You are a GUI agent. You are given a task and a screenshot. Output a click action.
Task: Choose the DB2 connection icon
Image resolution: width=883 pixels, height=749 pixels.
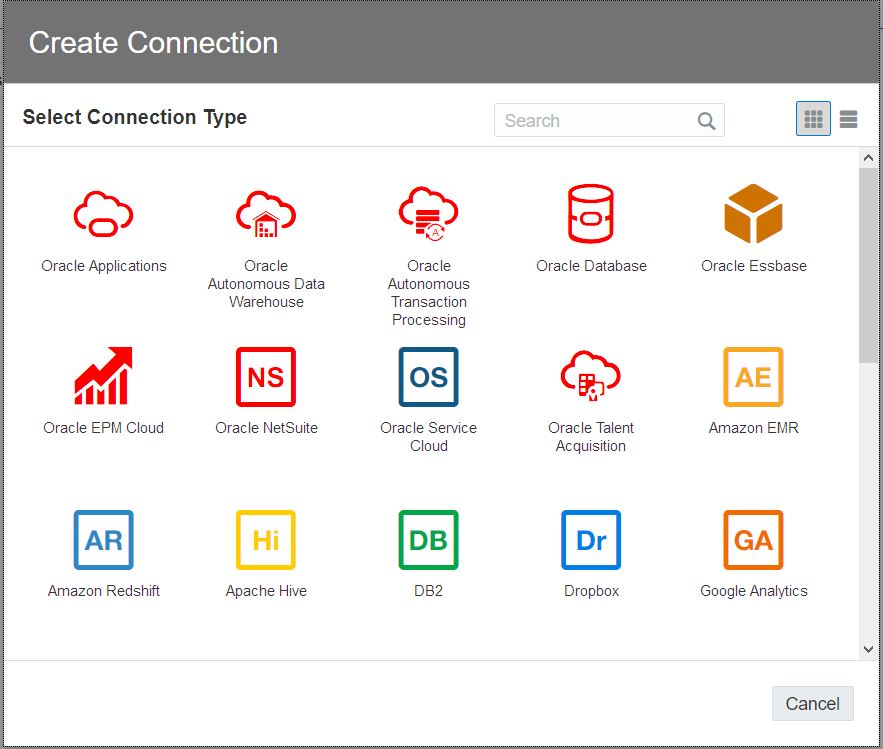tap(428, 540)
